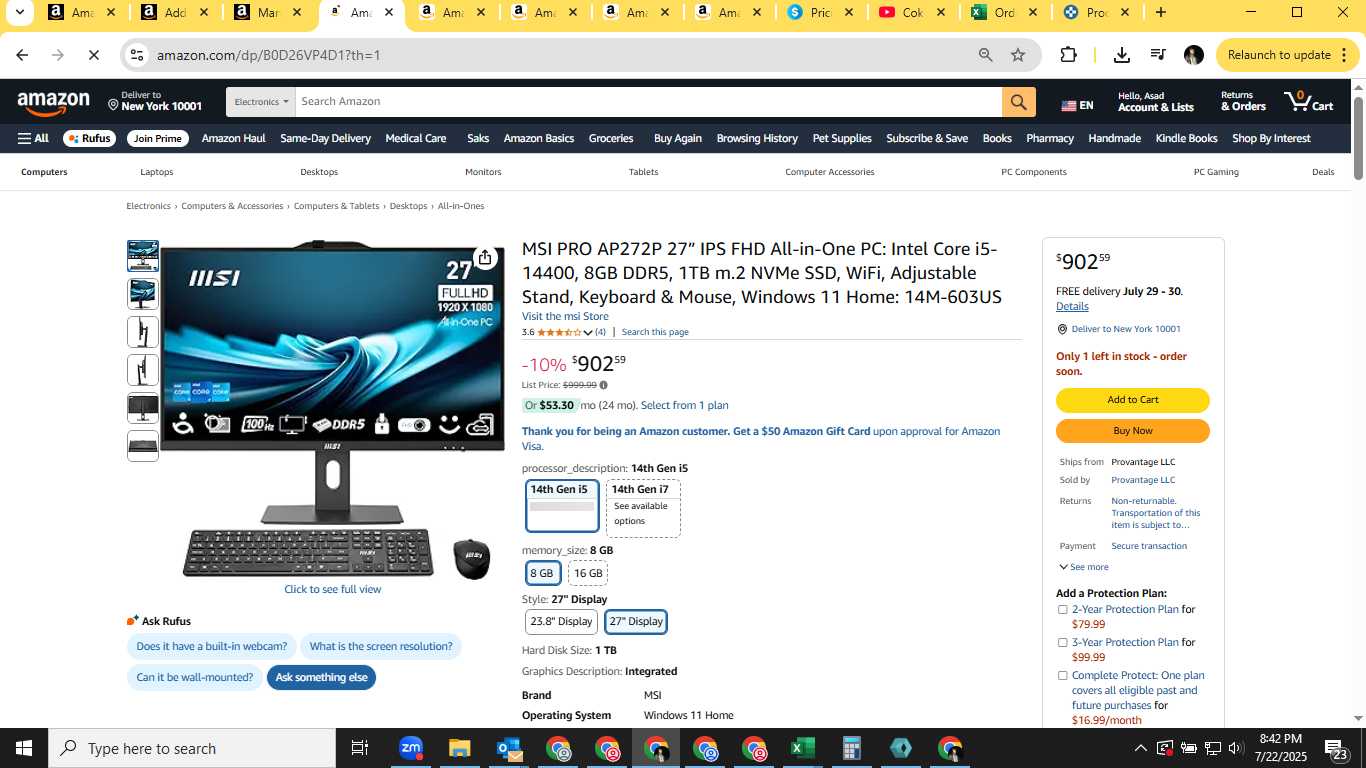
Task: Click the Amazon logo
Action: coord(54,102)
